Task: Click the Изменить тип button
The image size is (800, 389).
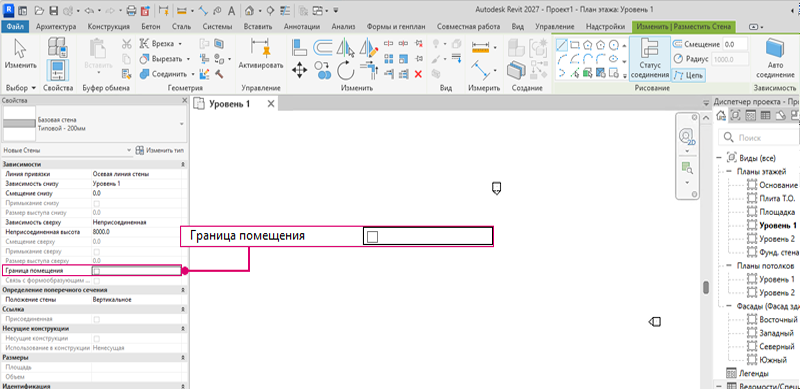Action: 160,151
